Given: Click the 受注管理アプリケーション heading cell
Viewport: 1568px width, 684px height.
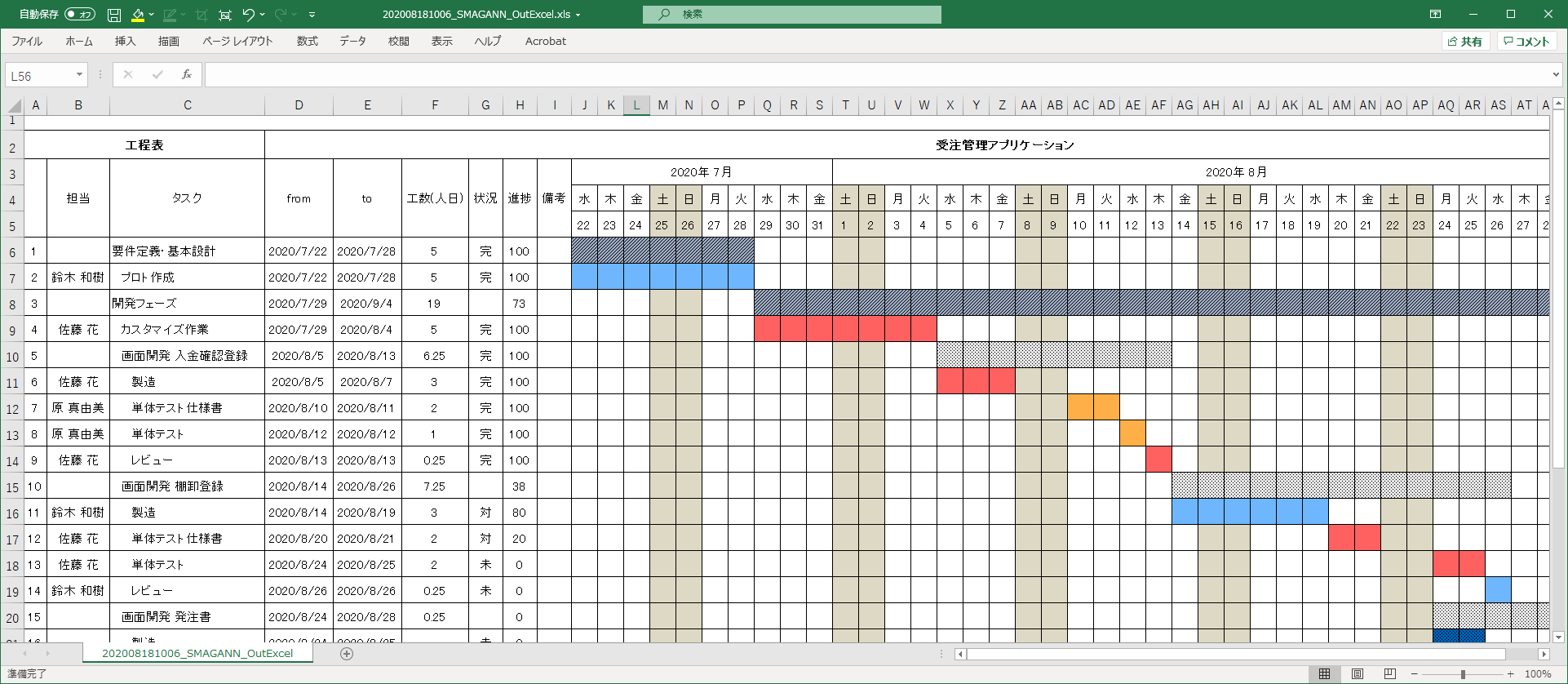Looking at the screenshot, I should click(1004, 145).
